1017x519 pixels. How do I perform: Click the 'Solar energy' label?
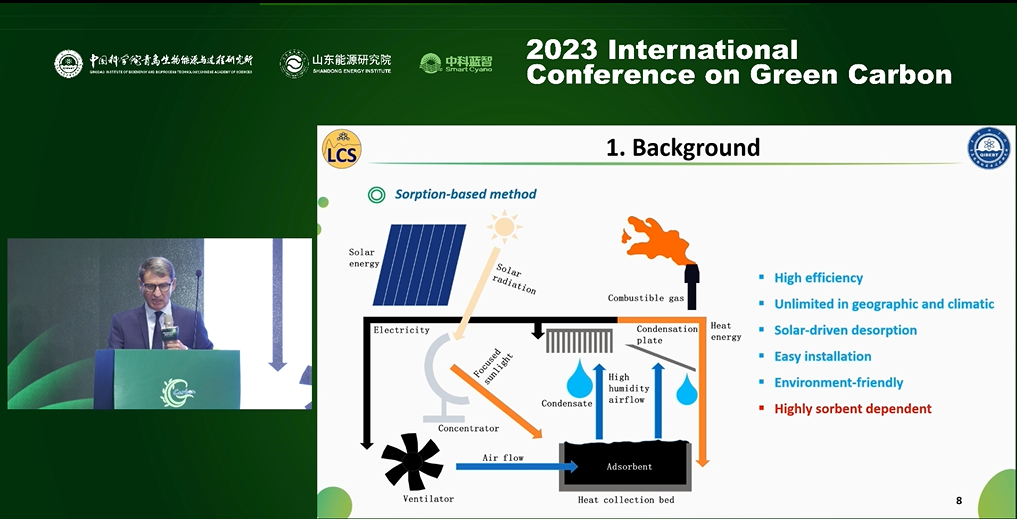coord(363,258)
